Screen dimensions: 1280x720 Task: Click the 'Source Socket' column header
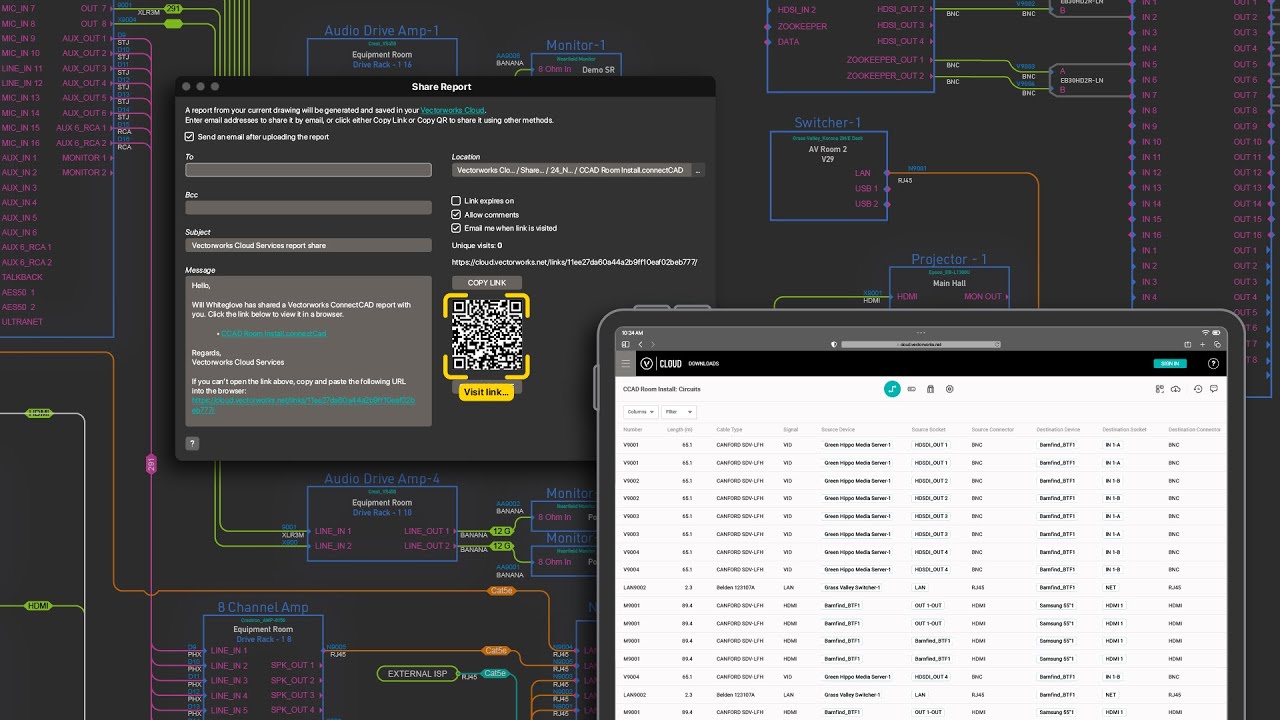tap(928, 429)
